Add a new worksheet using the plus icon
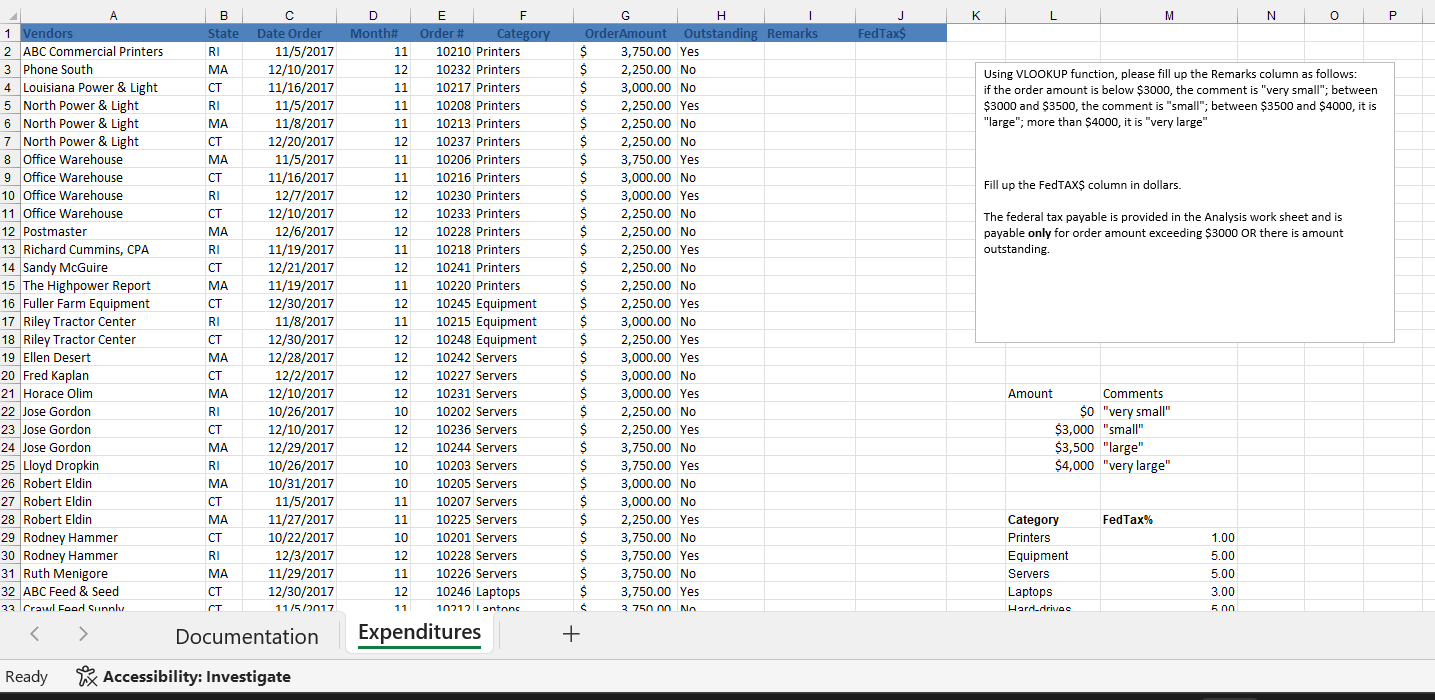 [x=570, y=633]
